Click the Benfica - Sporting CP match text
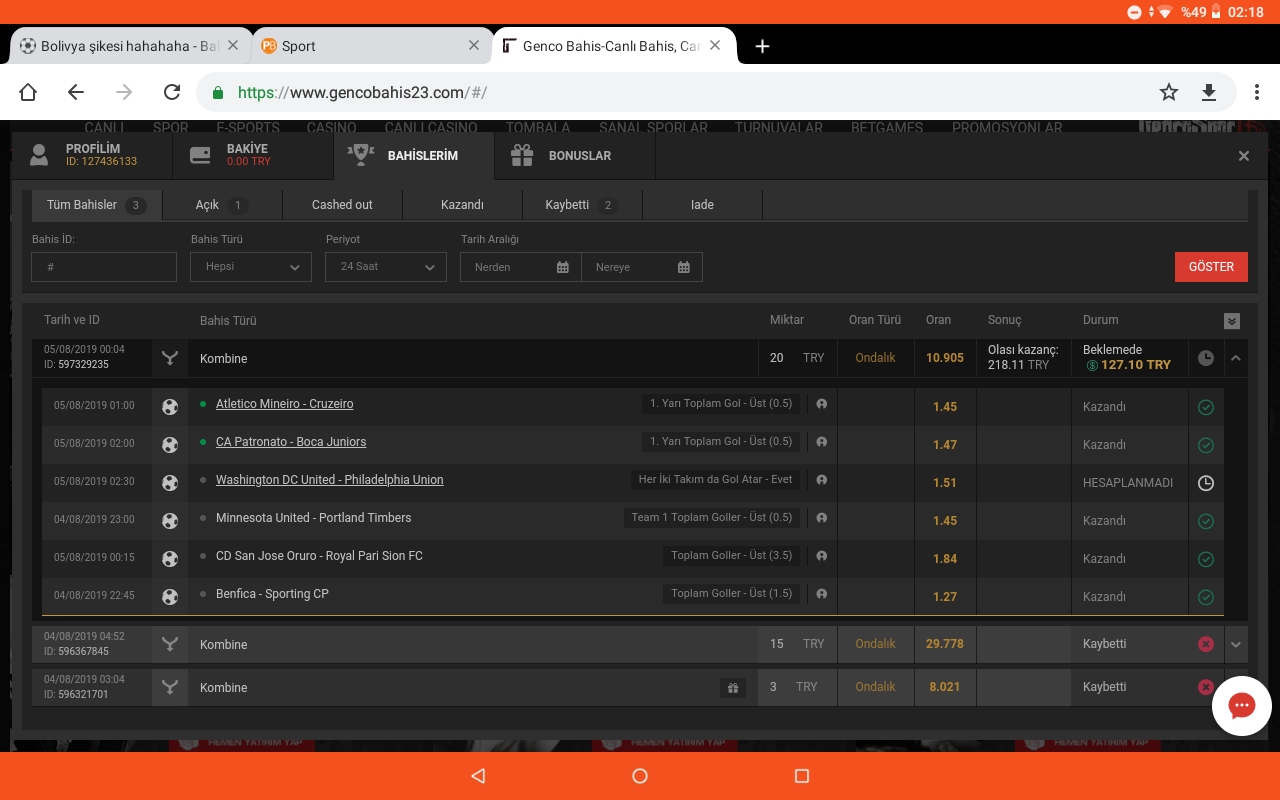This screenshot has width=1280, height=800. point(272,594)
